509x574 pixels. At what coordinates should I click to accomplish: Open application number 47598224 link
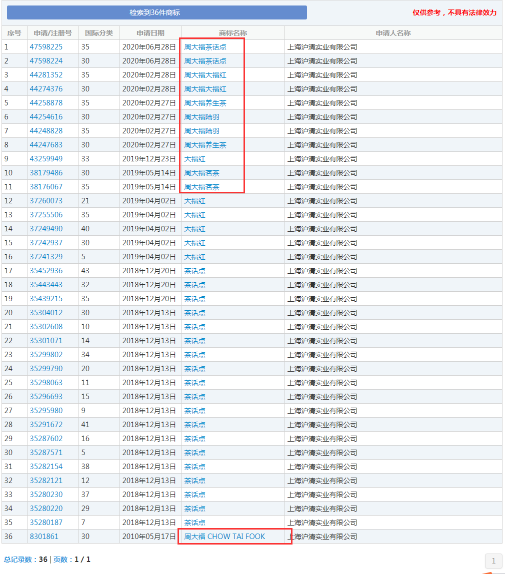(46, 61)
